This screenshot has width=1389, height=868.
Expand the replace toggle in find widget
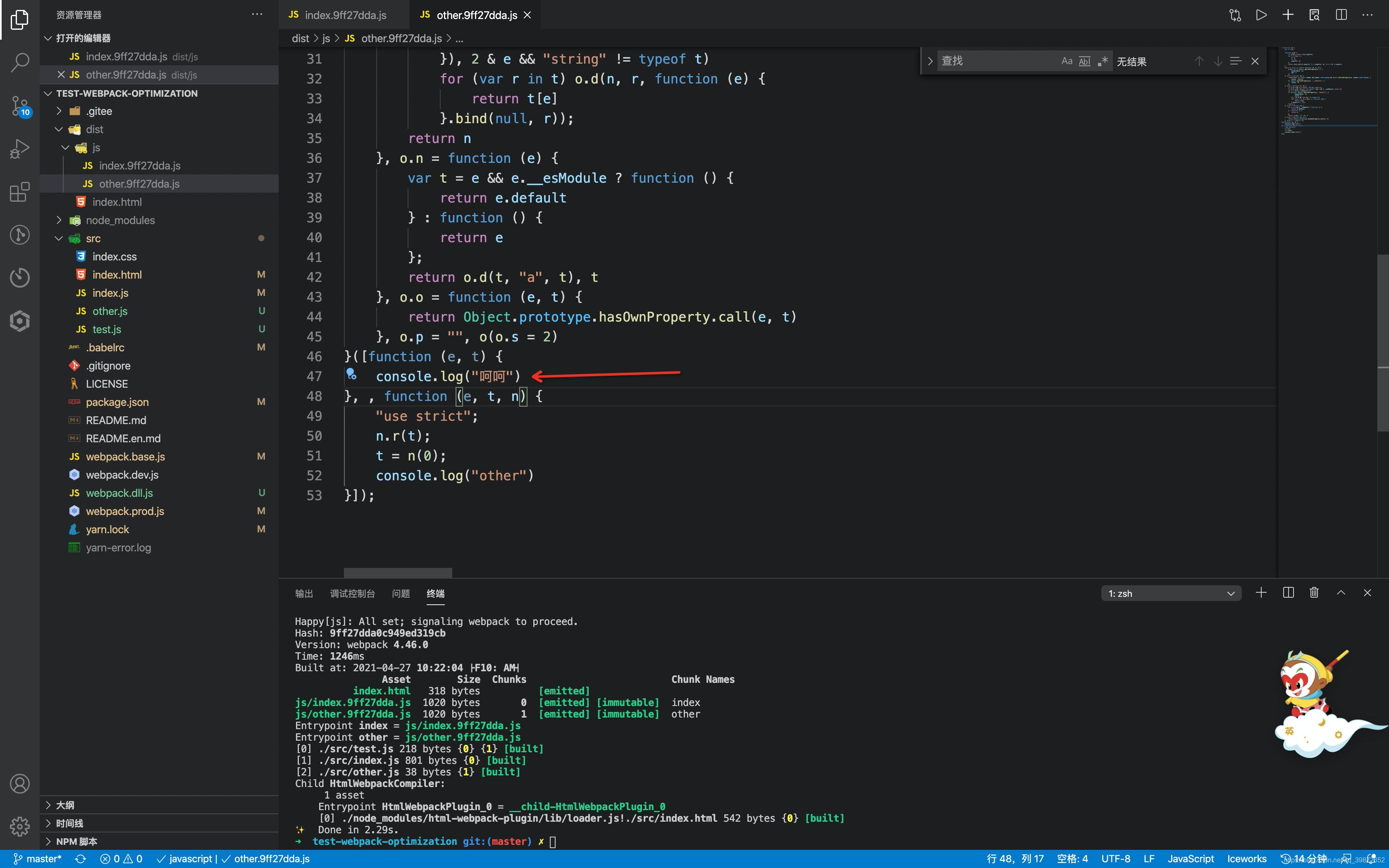pos(931,61)
